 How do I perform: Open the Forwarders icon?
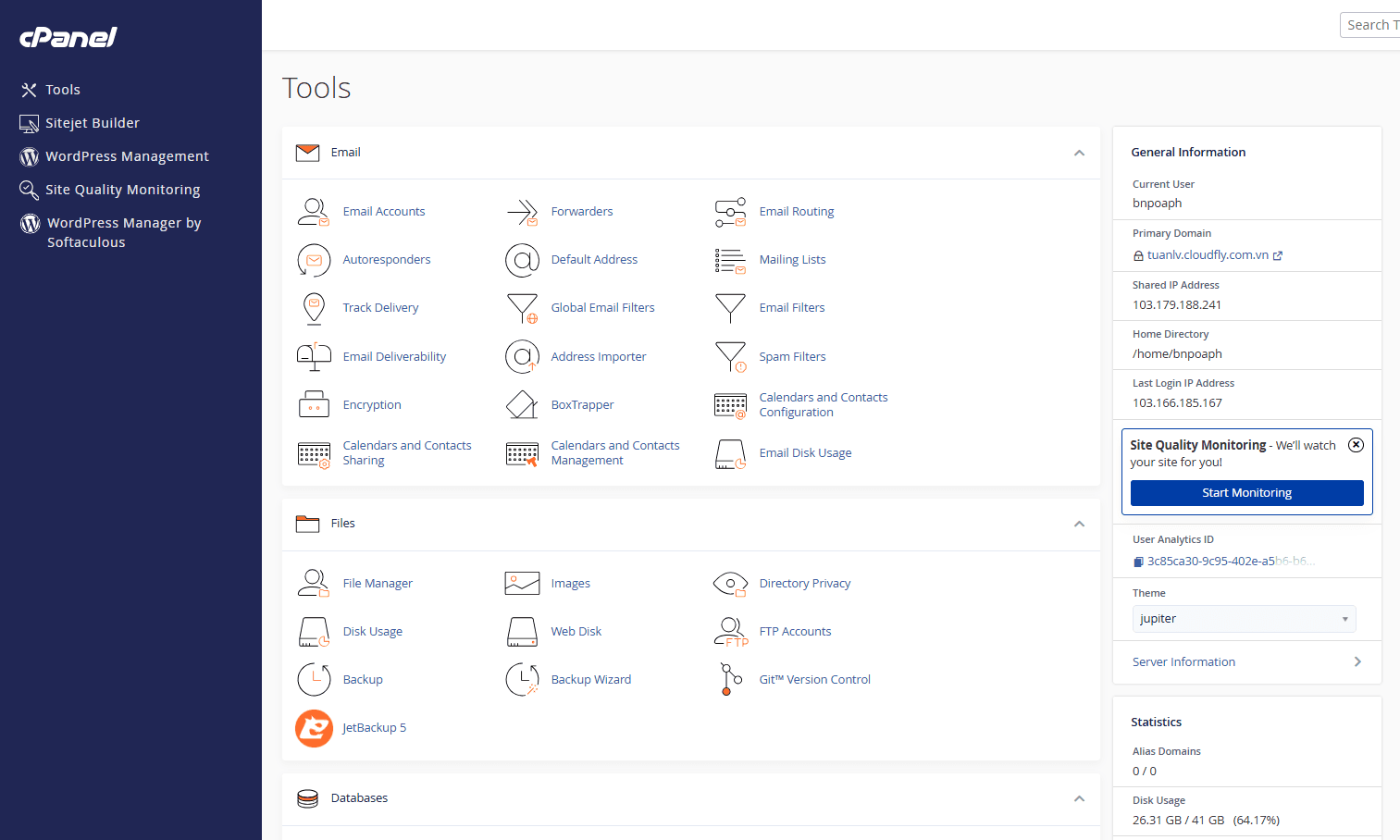522,212
